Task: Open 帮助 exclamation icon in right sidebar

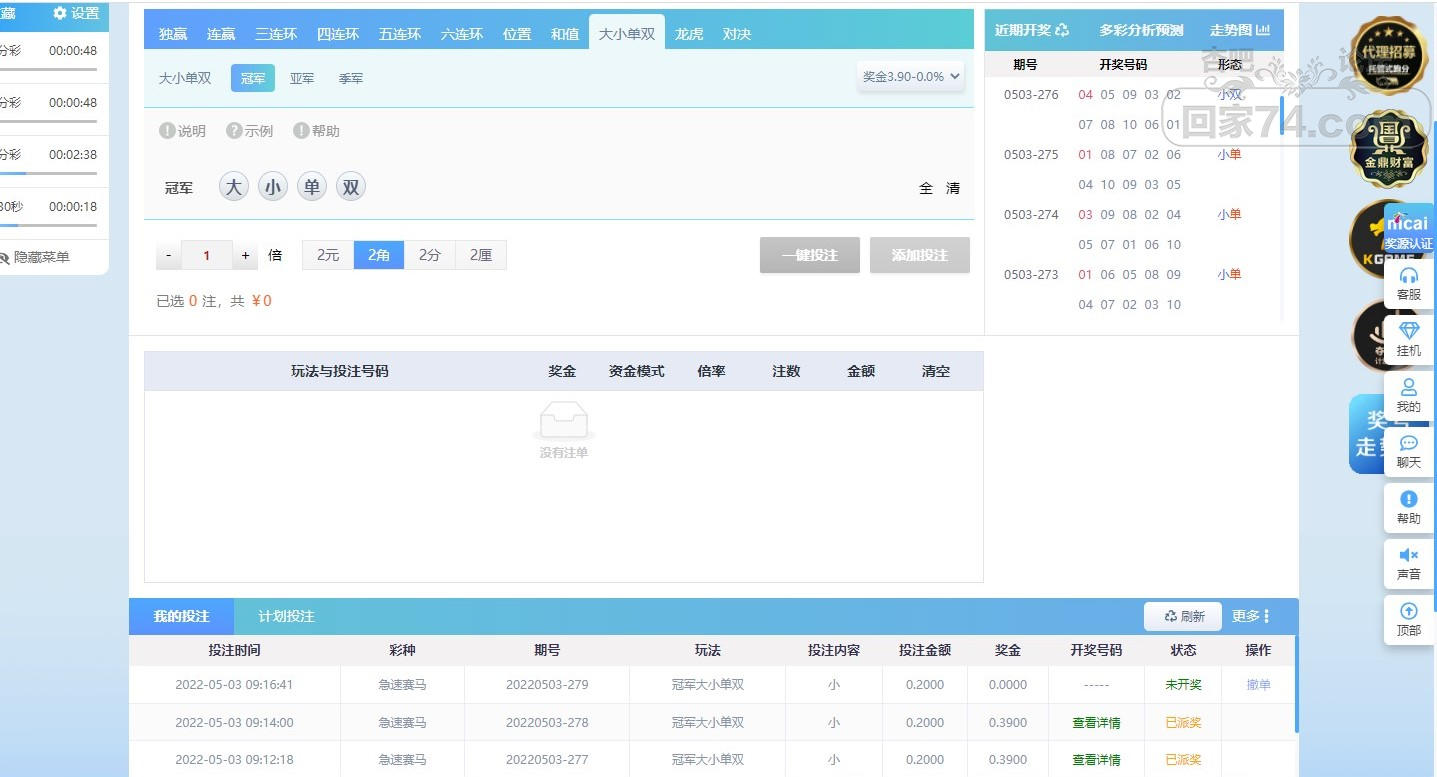Action: [1409, 499]
